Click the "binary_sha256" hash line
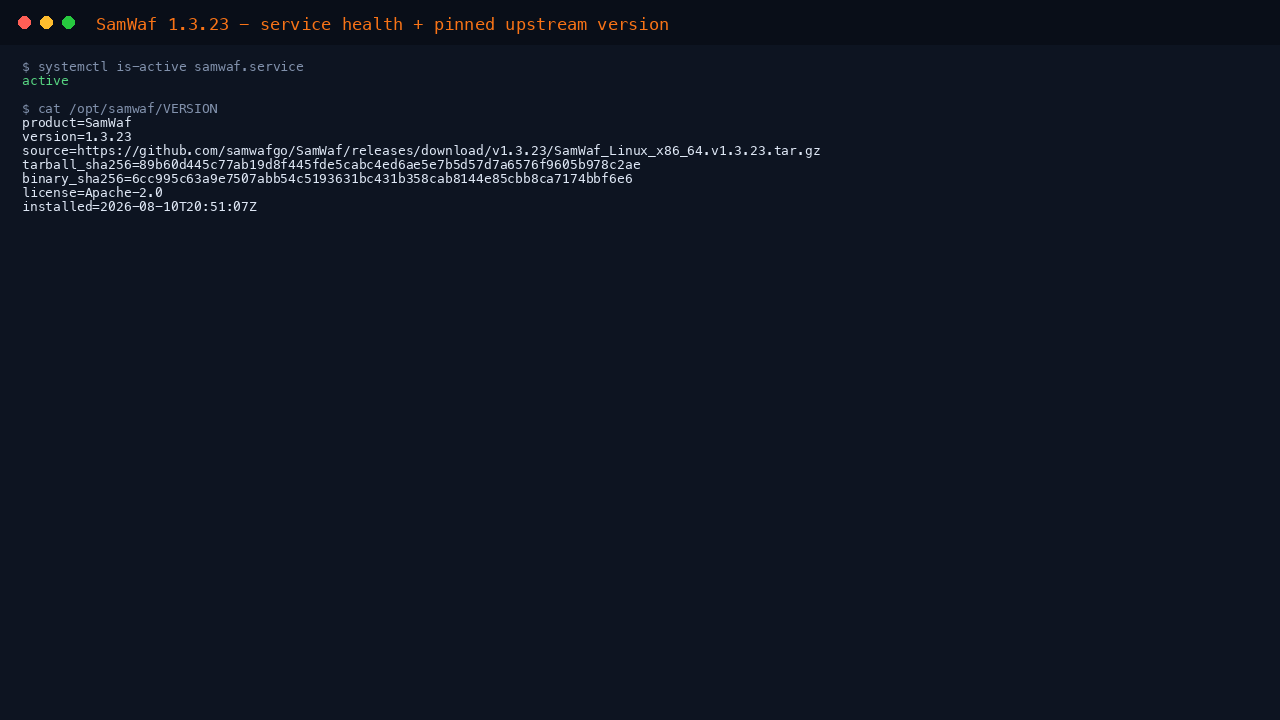Screen dimensions: 1280x720 tap(327, 179)
